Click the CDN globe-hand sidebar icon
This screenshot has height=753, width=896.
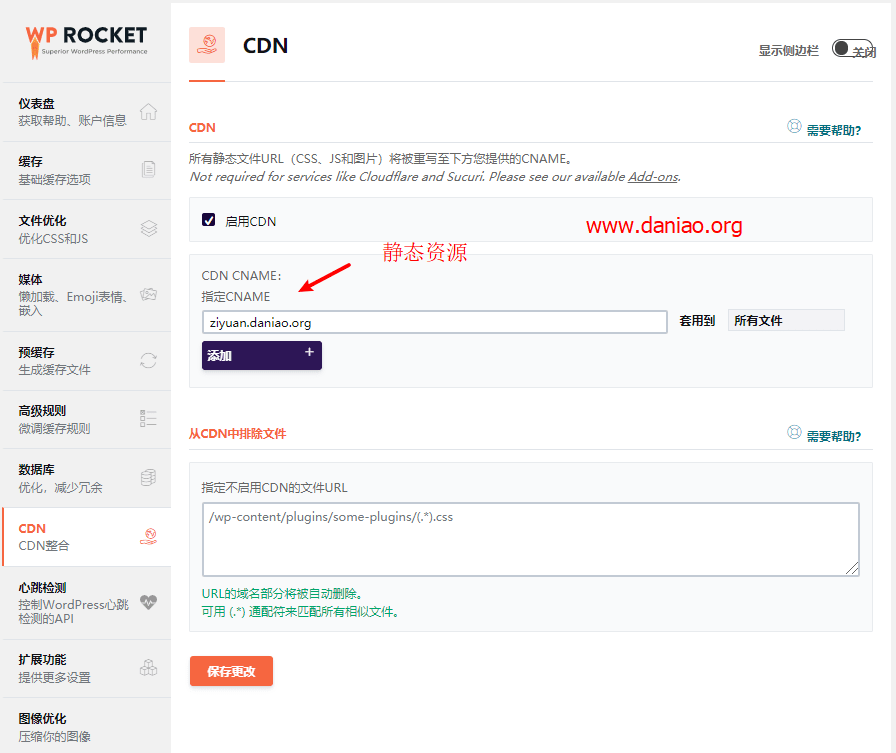pyautogui.click(x=149, y=536)
